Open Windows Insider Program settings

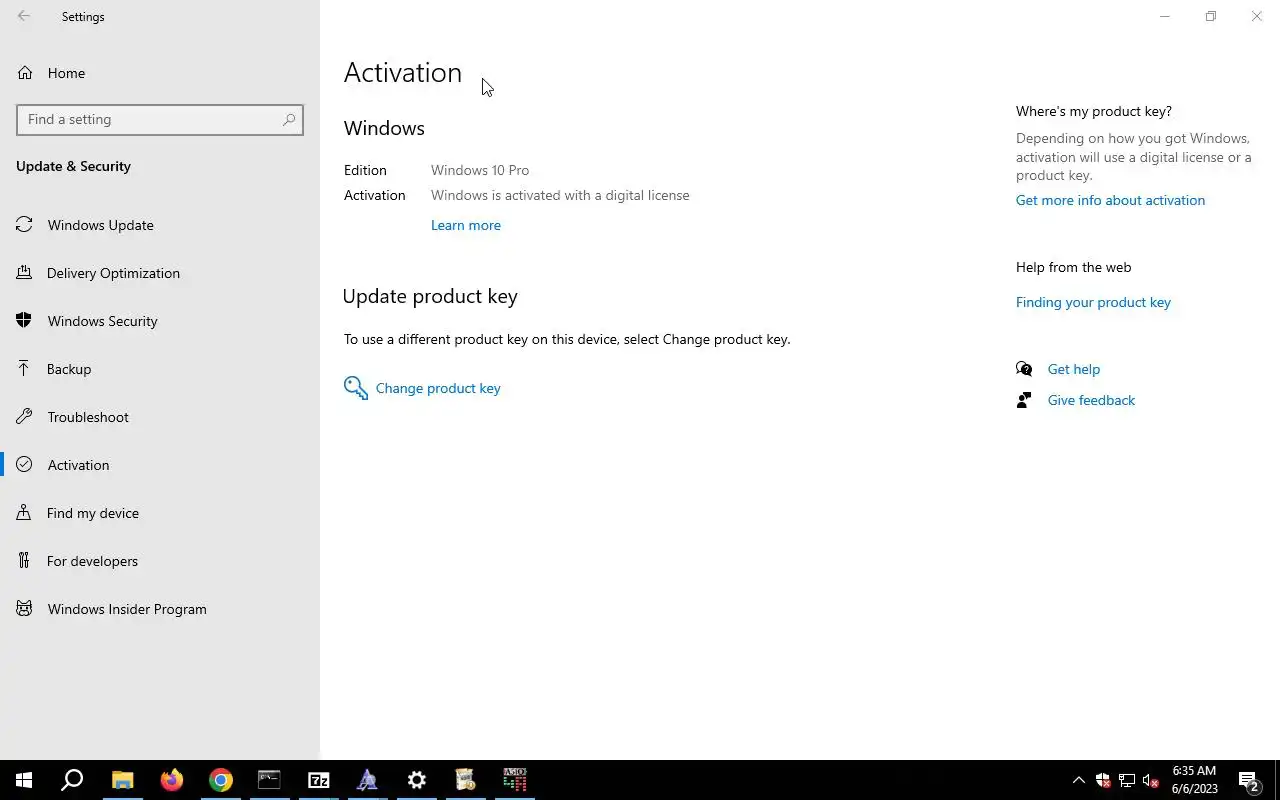tap(160, 609)
